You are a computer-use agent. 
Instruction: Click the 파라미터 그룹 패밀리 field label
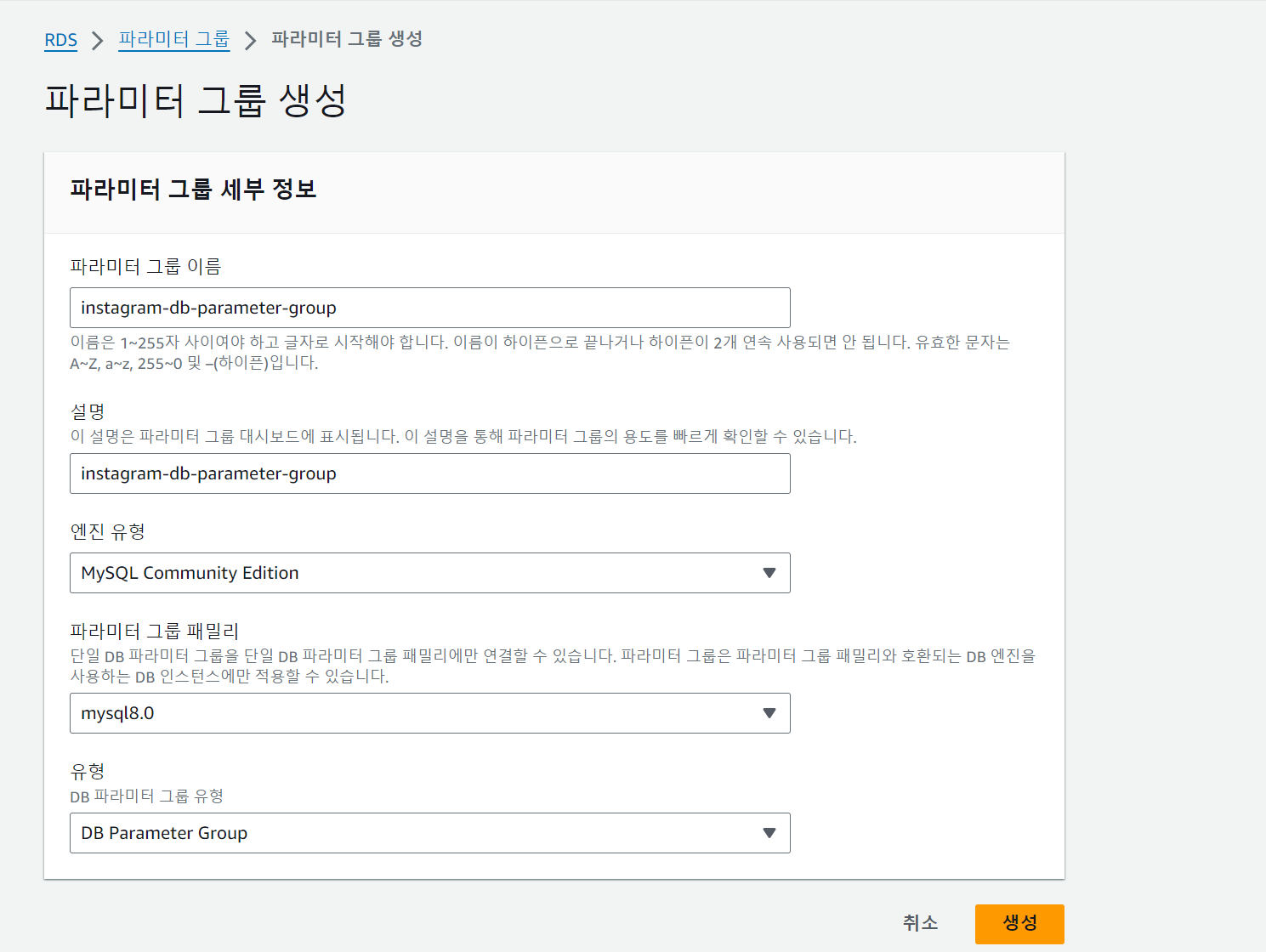[155, 631]
